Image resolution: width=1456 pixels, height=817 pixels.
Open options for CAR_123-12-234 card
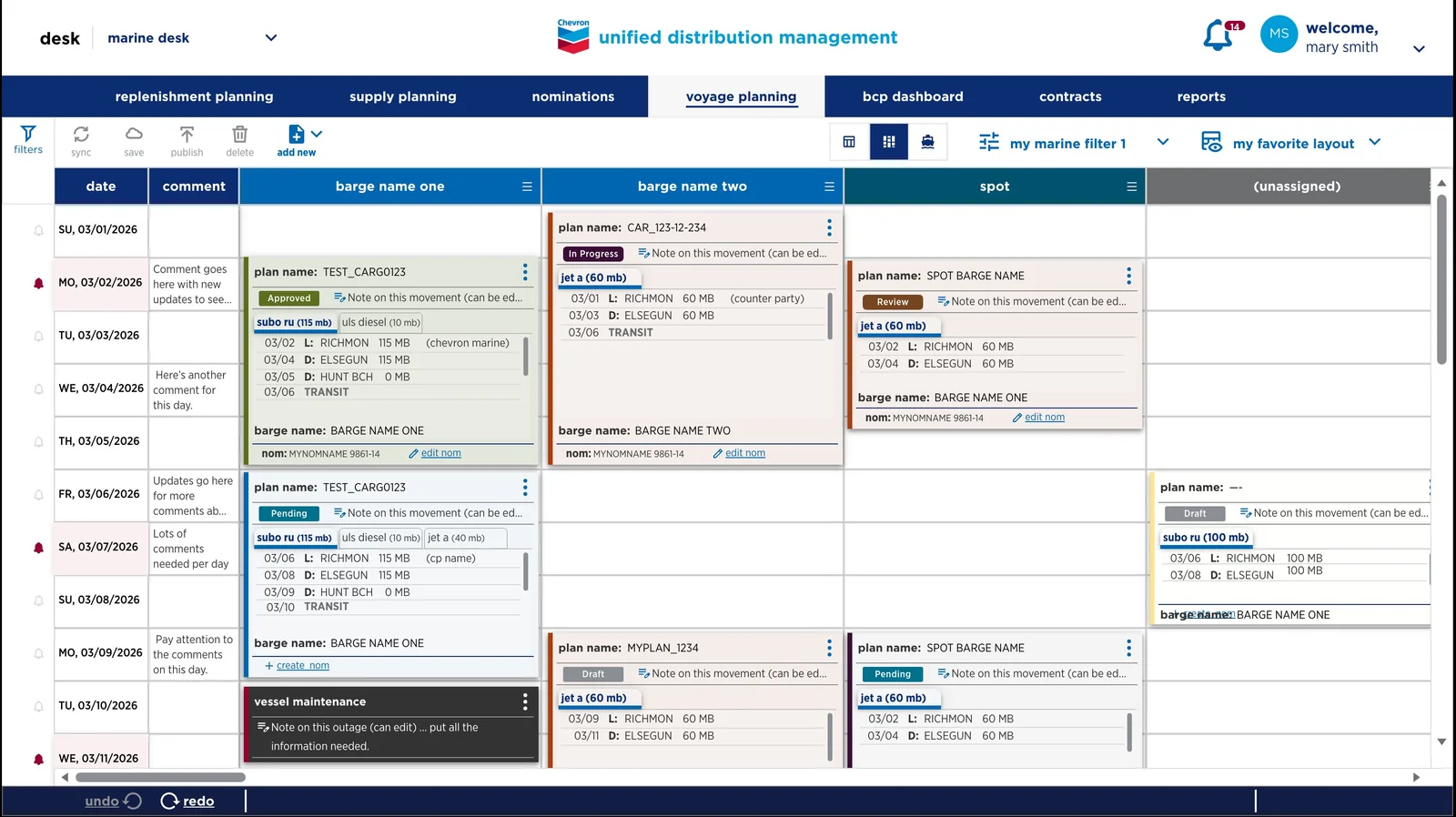[x=829, y=227]
